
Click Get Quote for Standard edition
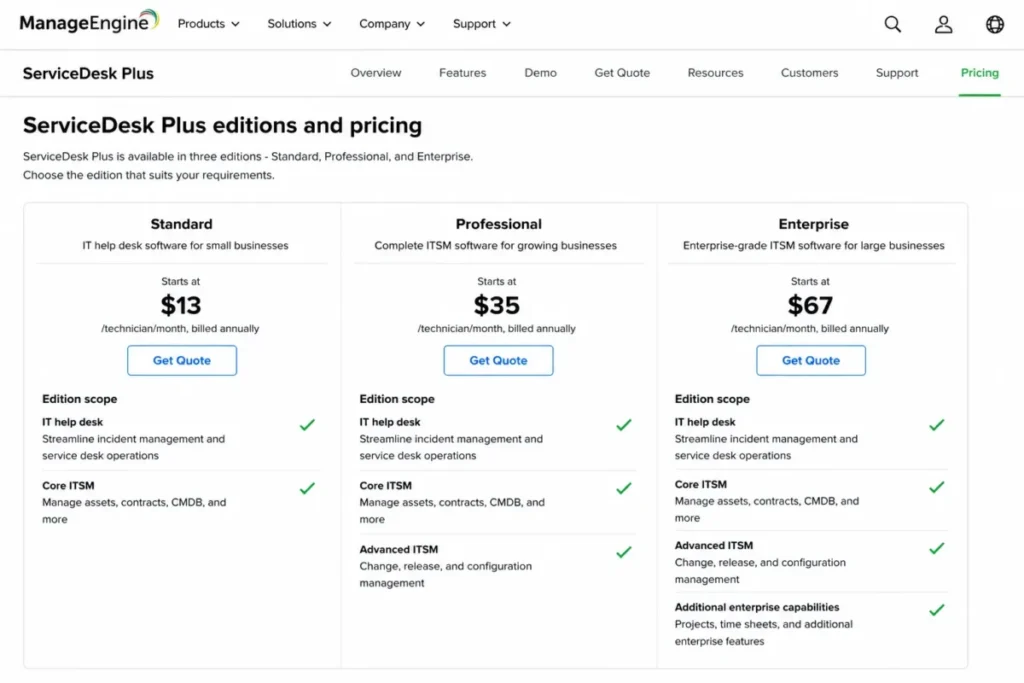coord(182,360)
